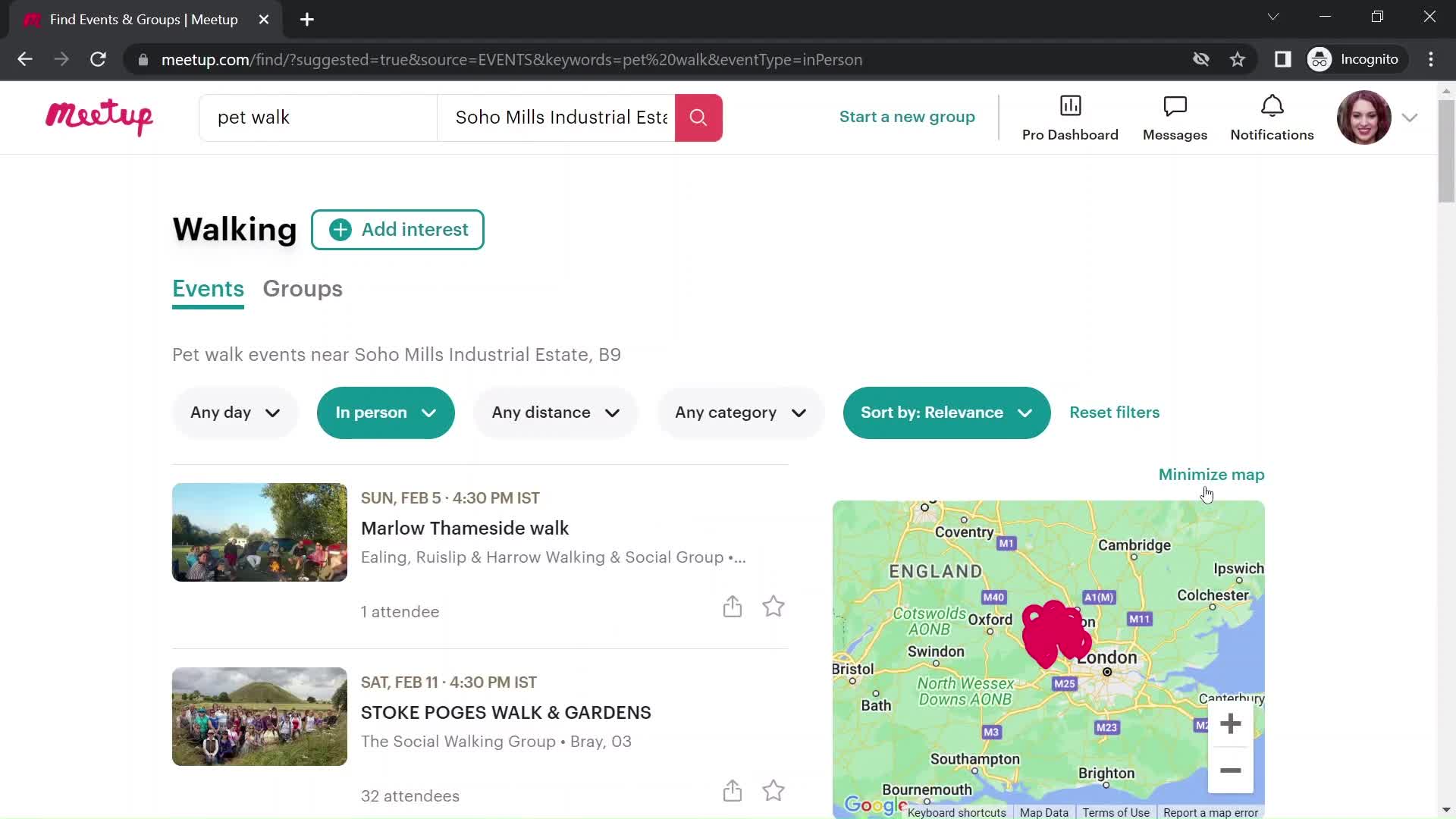Click the 32 attendees text
This screenshot has width=1456, height=819.
coord(410,796)
